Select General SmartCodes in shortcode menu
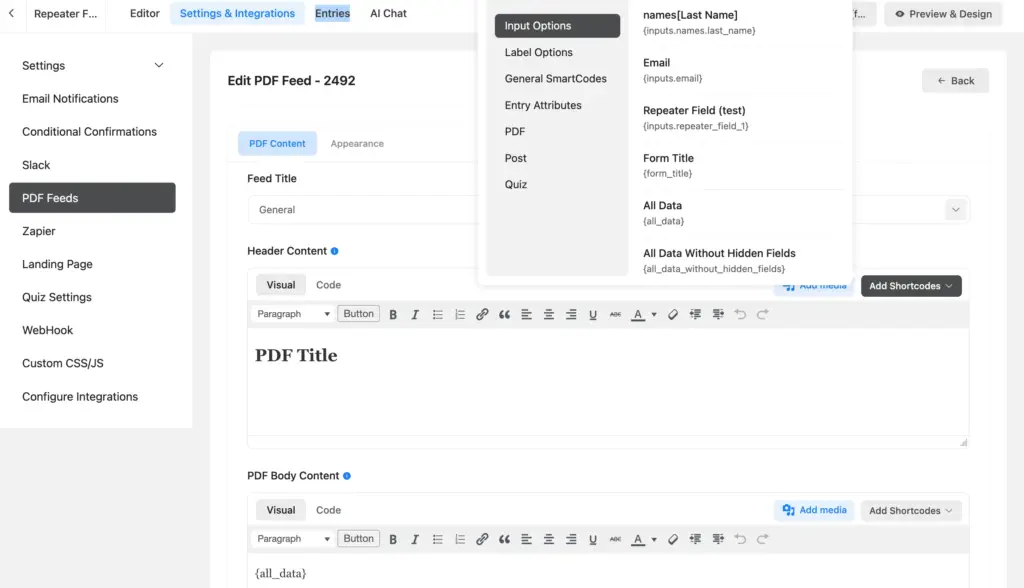This screenshot has width=1024, height=588. [557, 78]
